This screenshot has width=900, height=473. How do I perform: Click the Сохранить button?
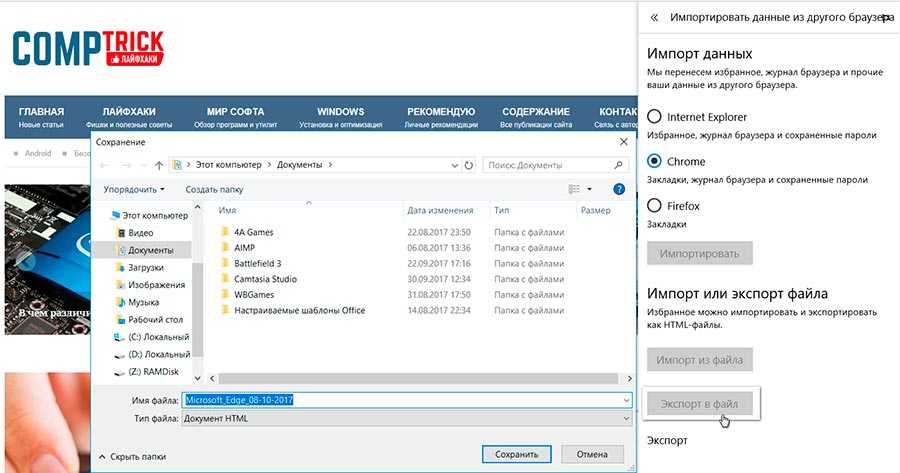tap(517, 454)
